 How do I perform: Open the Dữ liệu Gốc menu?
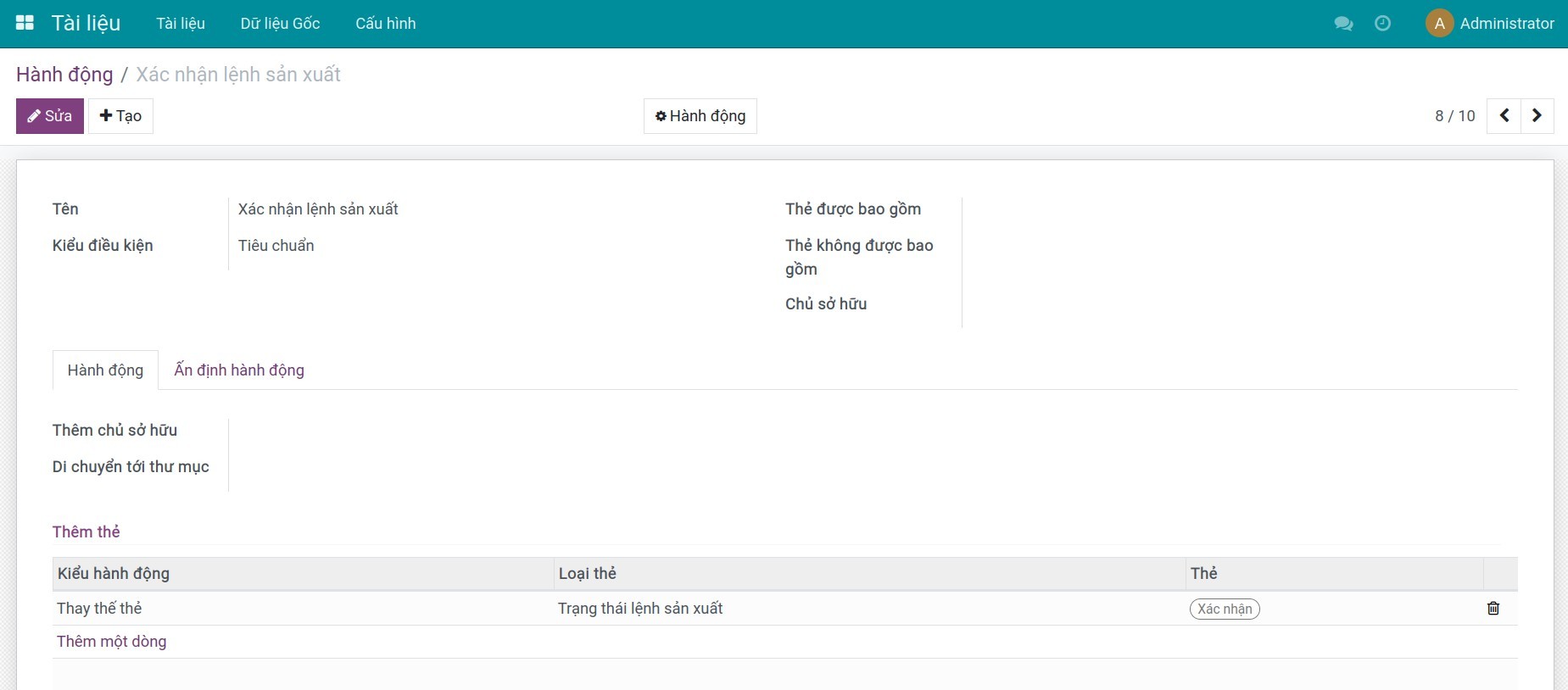pos(280,23)
